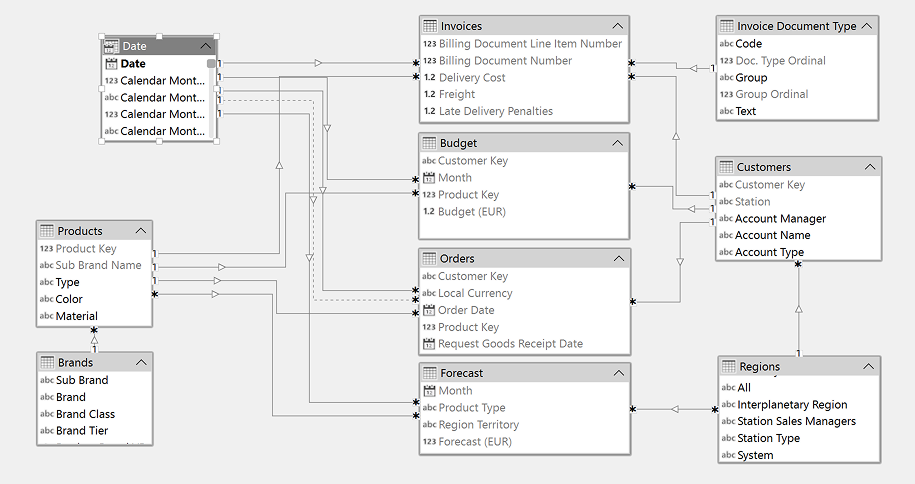Click the Invoice Document Type table icon

coord(727,26)
